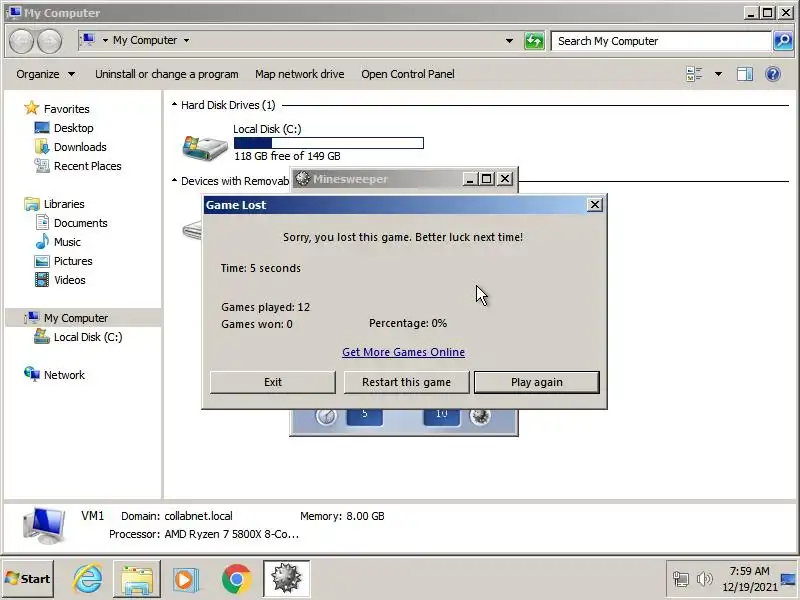
Task: Select the Local Disk (C:) drive icon
Action: click(205, 147)
